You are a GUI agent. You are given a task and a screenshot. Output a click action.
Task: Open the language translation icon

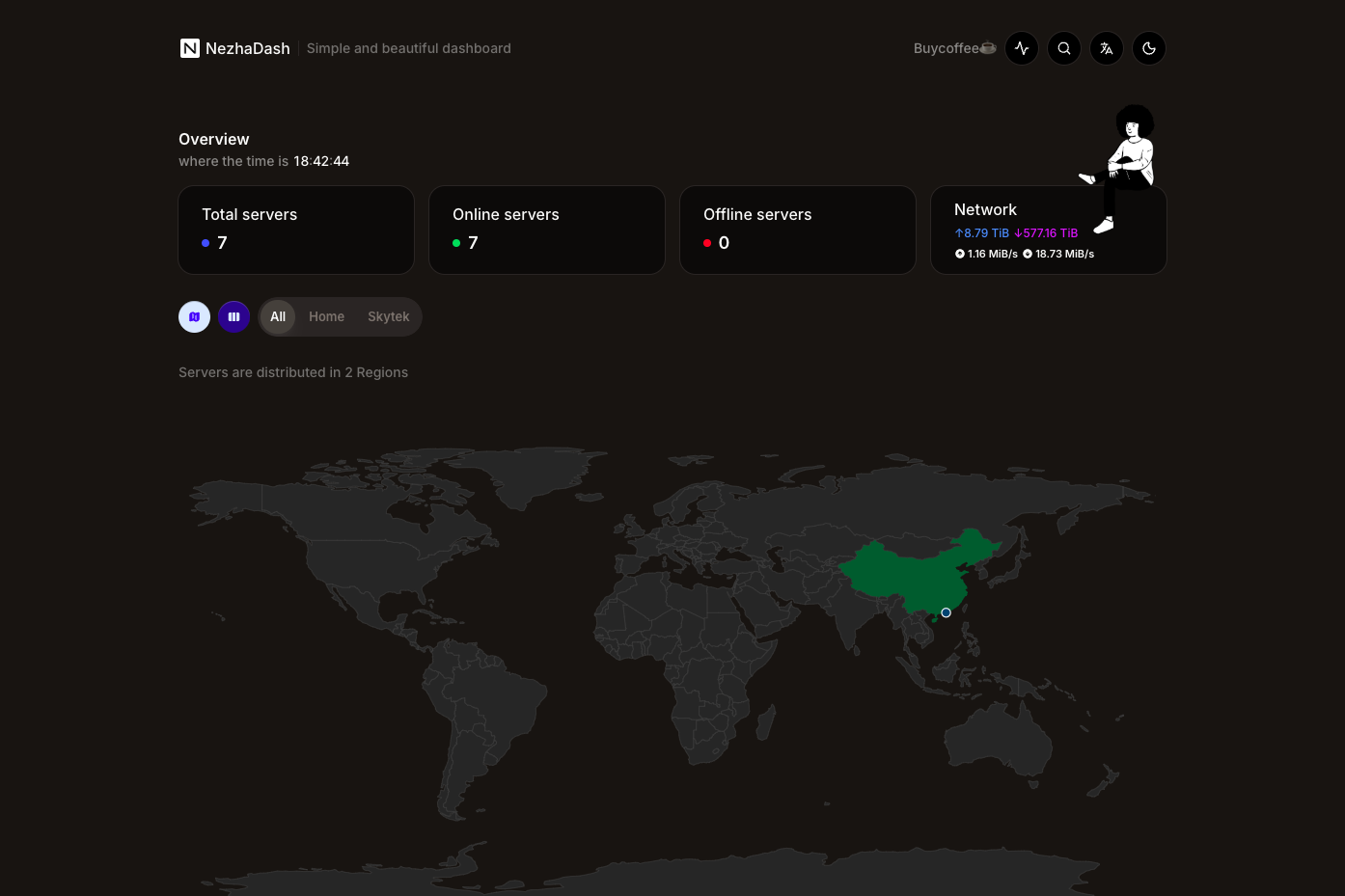[1107, 48]
